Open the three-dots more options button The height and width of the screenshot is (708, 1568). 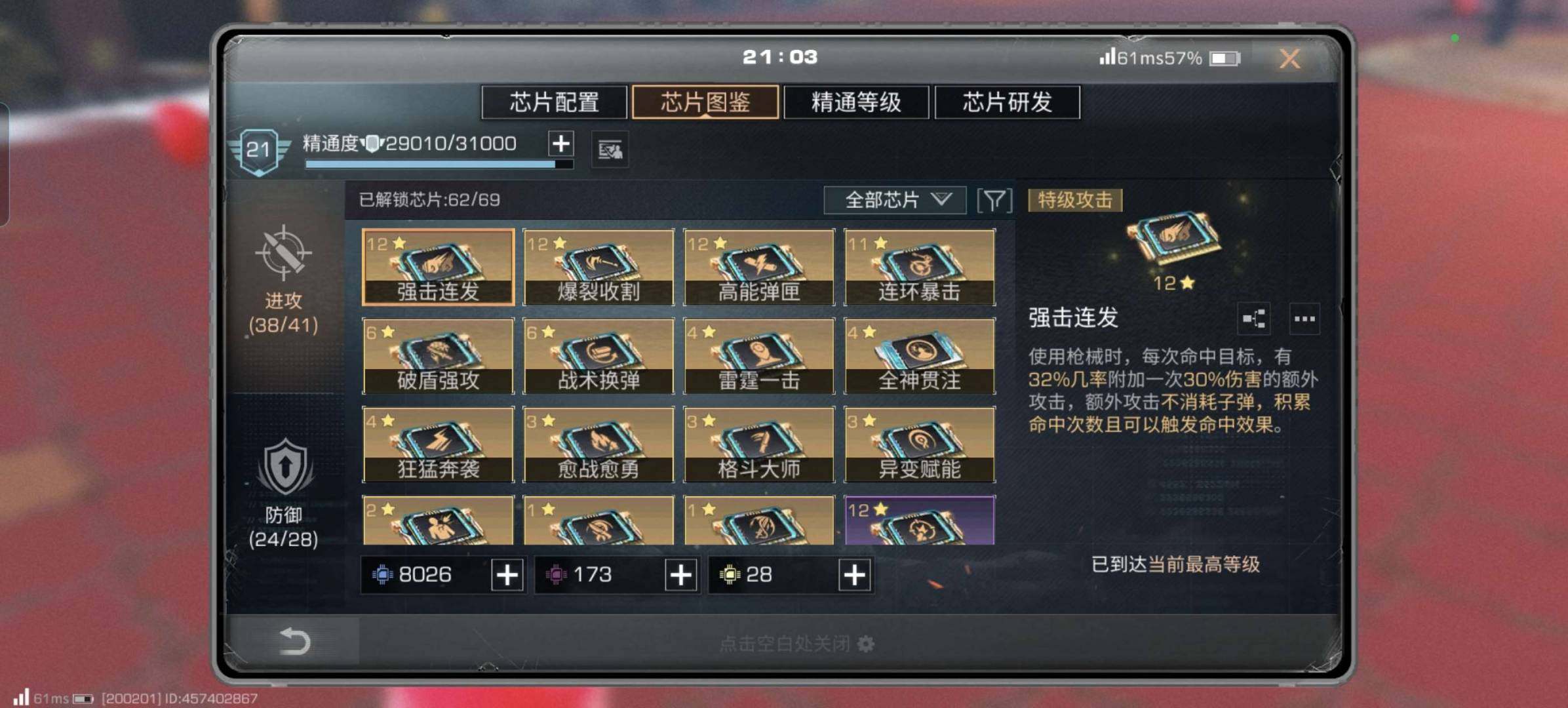(1304, 319)
